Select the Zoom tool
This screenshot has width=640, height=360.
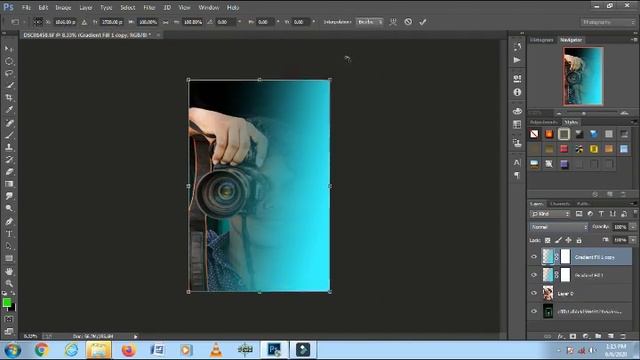(9, 283)
